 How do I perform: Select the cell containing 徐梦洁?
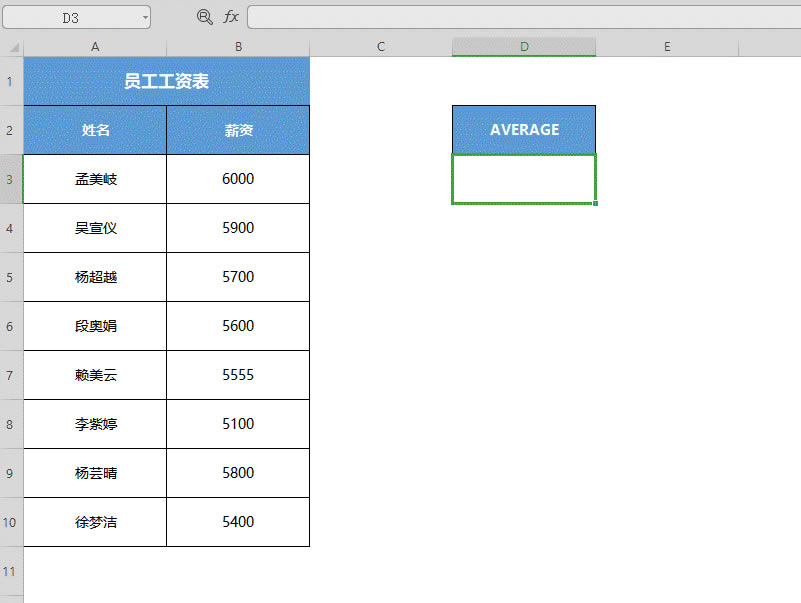95,522
